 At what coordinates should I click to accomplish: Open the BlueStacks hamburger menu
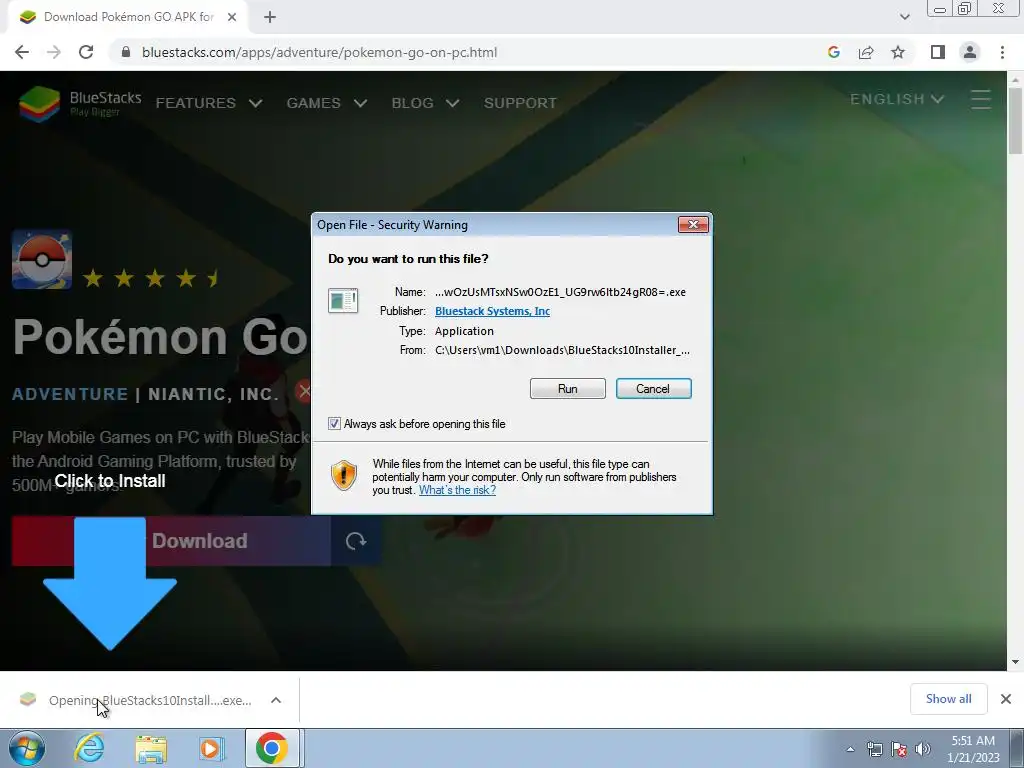[981, 99]
